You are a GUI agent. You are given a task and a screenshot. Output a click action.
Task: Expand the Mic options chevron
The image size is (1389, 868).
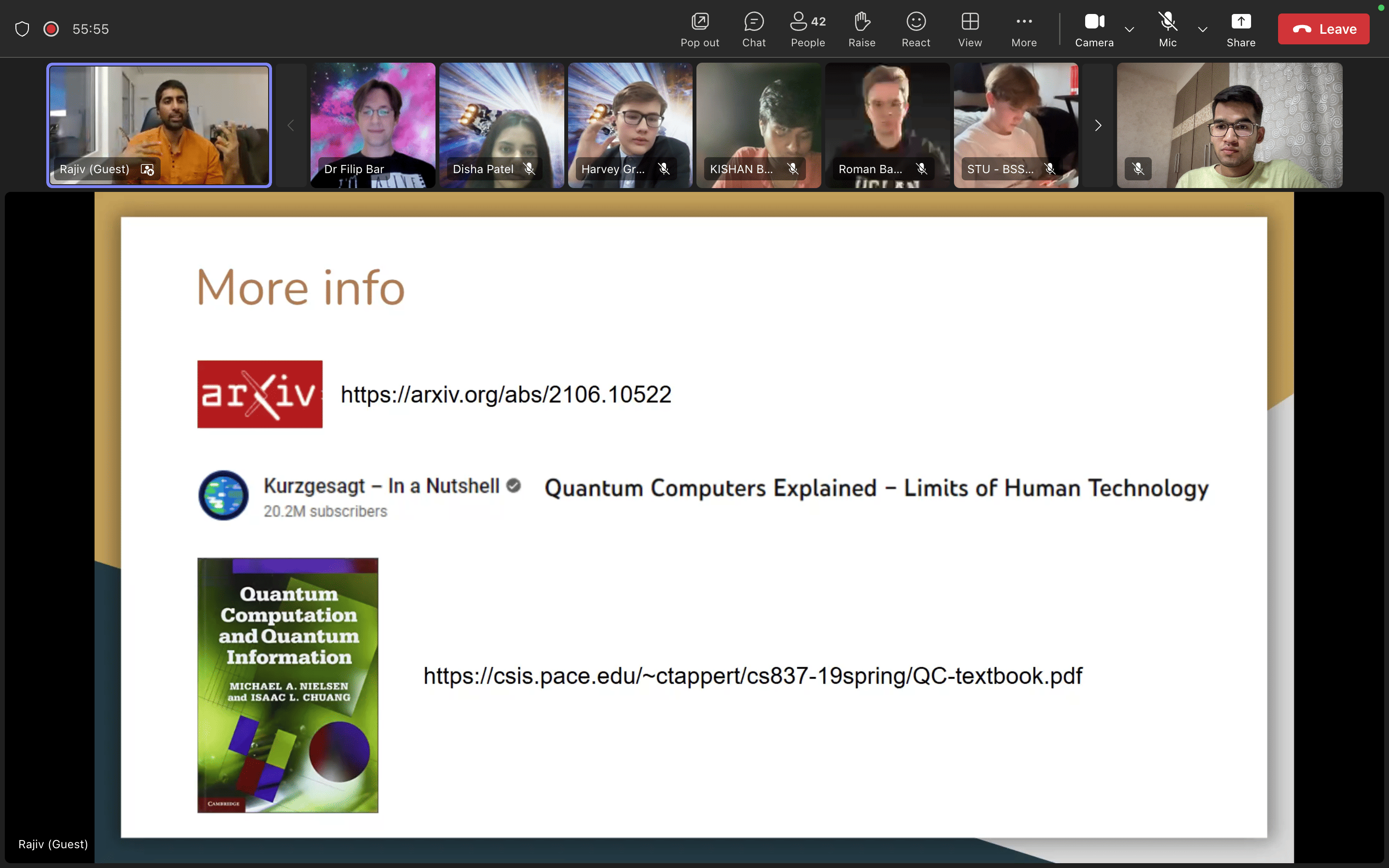pyautogui.click(x=1202, y=29)
